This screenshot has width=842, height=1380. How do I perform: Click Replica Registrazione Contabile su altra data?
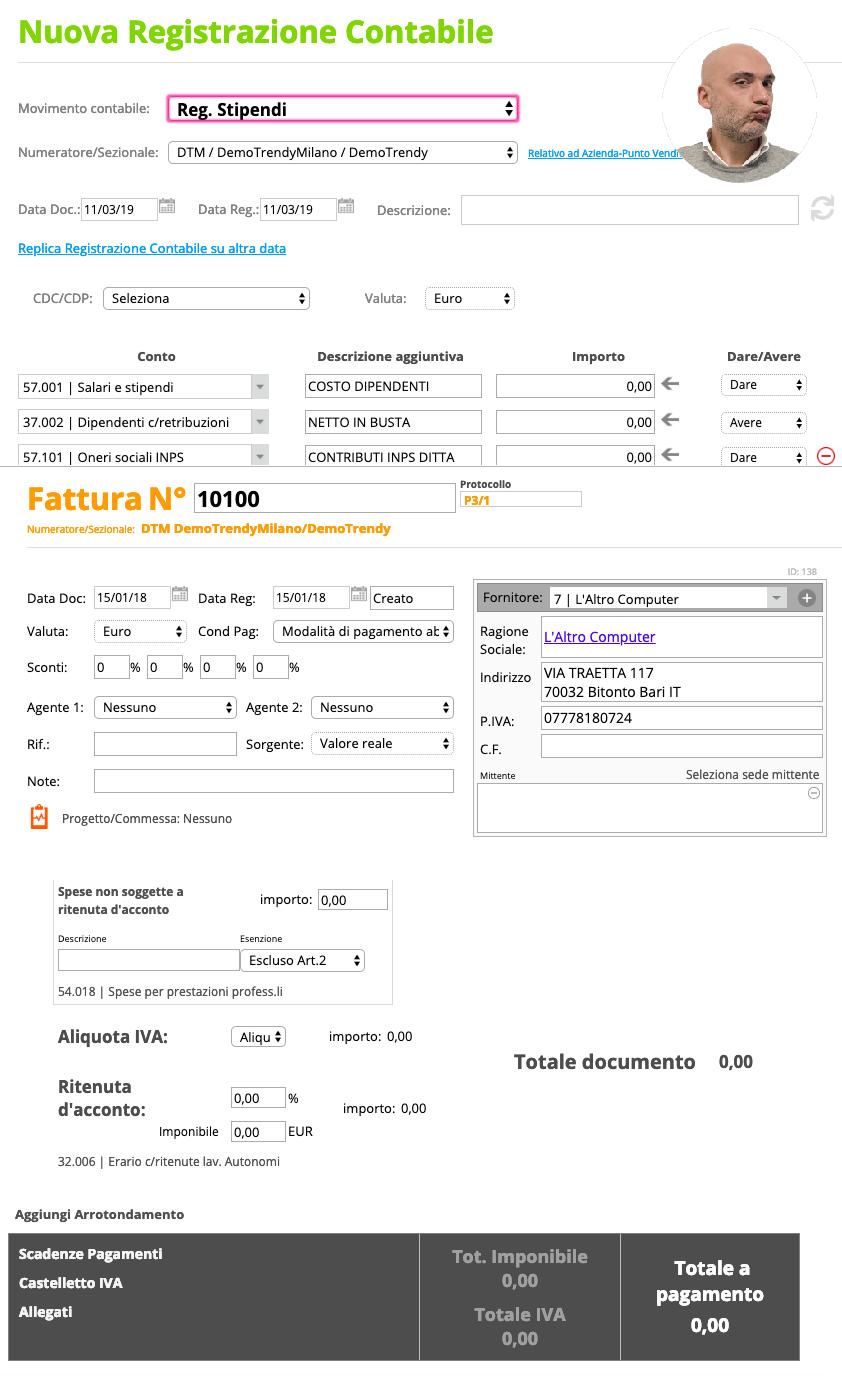point(152,248)
